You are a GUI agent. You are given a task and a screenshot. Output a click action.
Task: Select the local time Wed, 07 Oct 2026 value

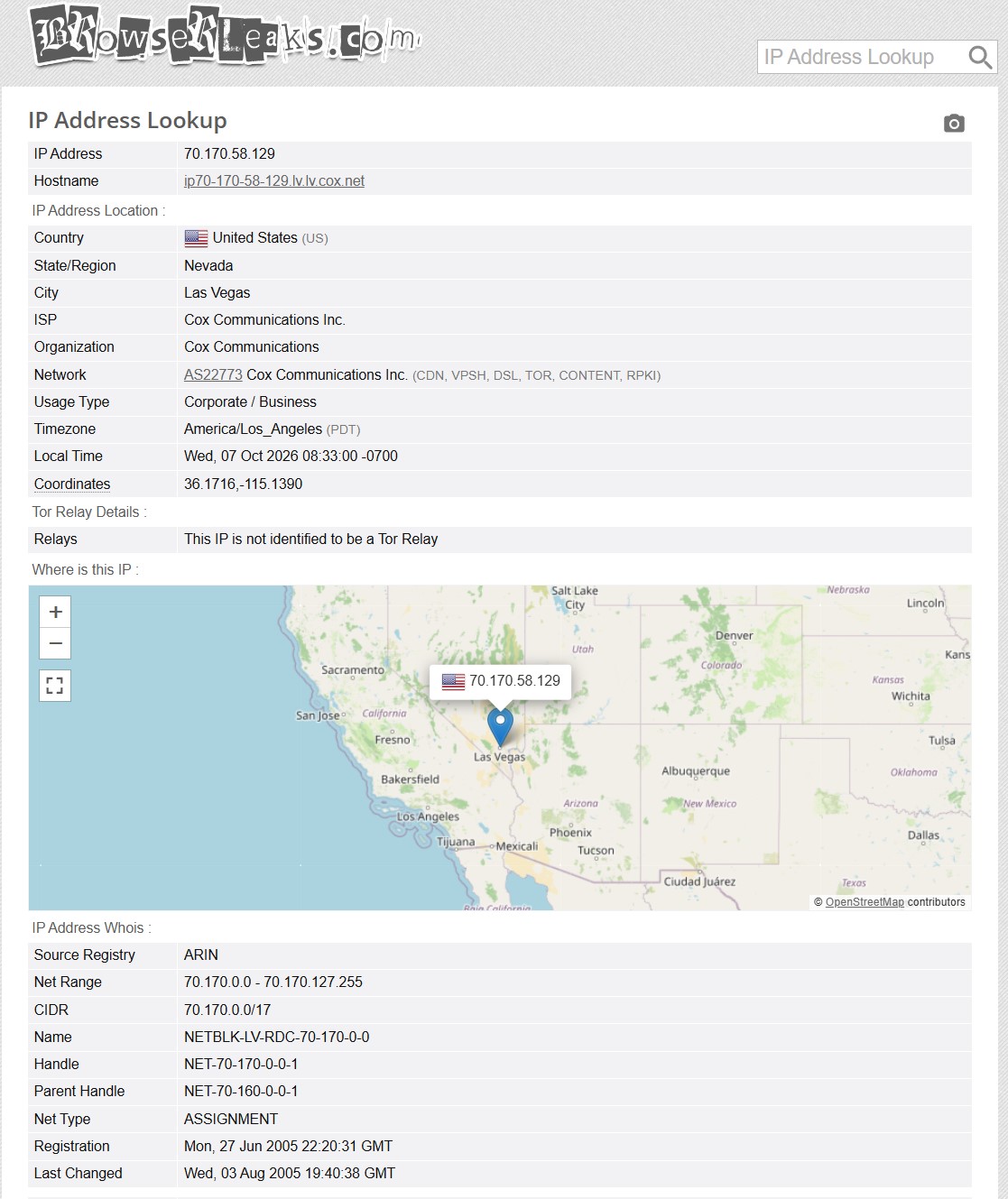291,456
